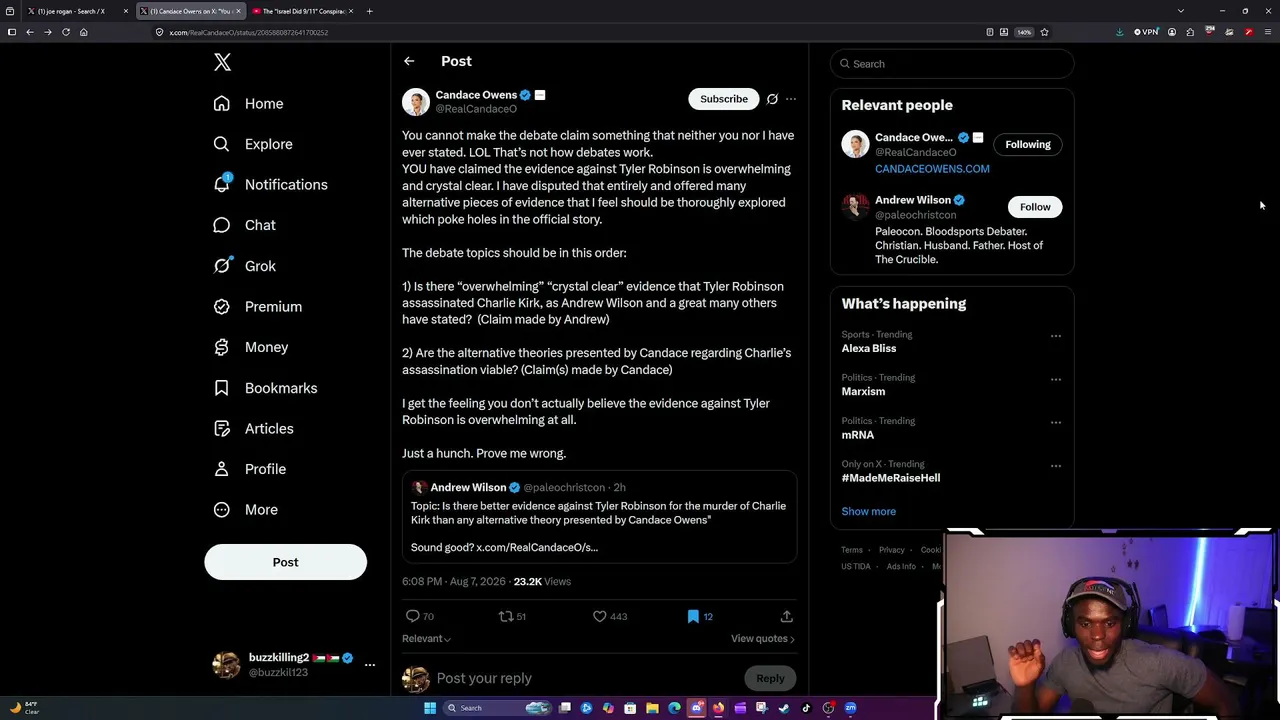Open options for Marxism trend
1280x720 pixels.
pyautogui.click(x=1055, y=379)
